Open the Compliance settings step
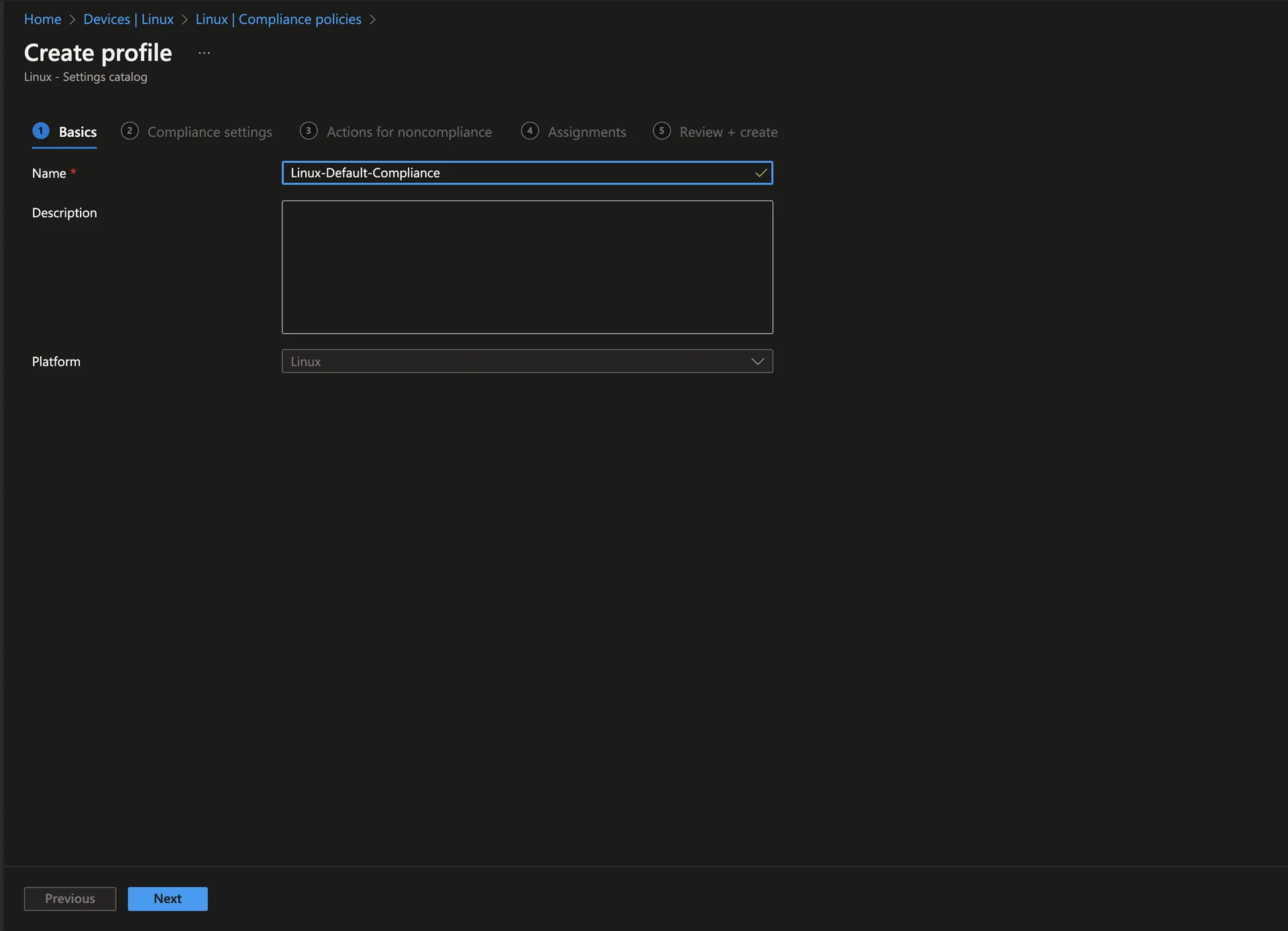1288x931 pixels. tap(197, 131)
